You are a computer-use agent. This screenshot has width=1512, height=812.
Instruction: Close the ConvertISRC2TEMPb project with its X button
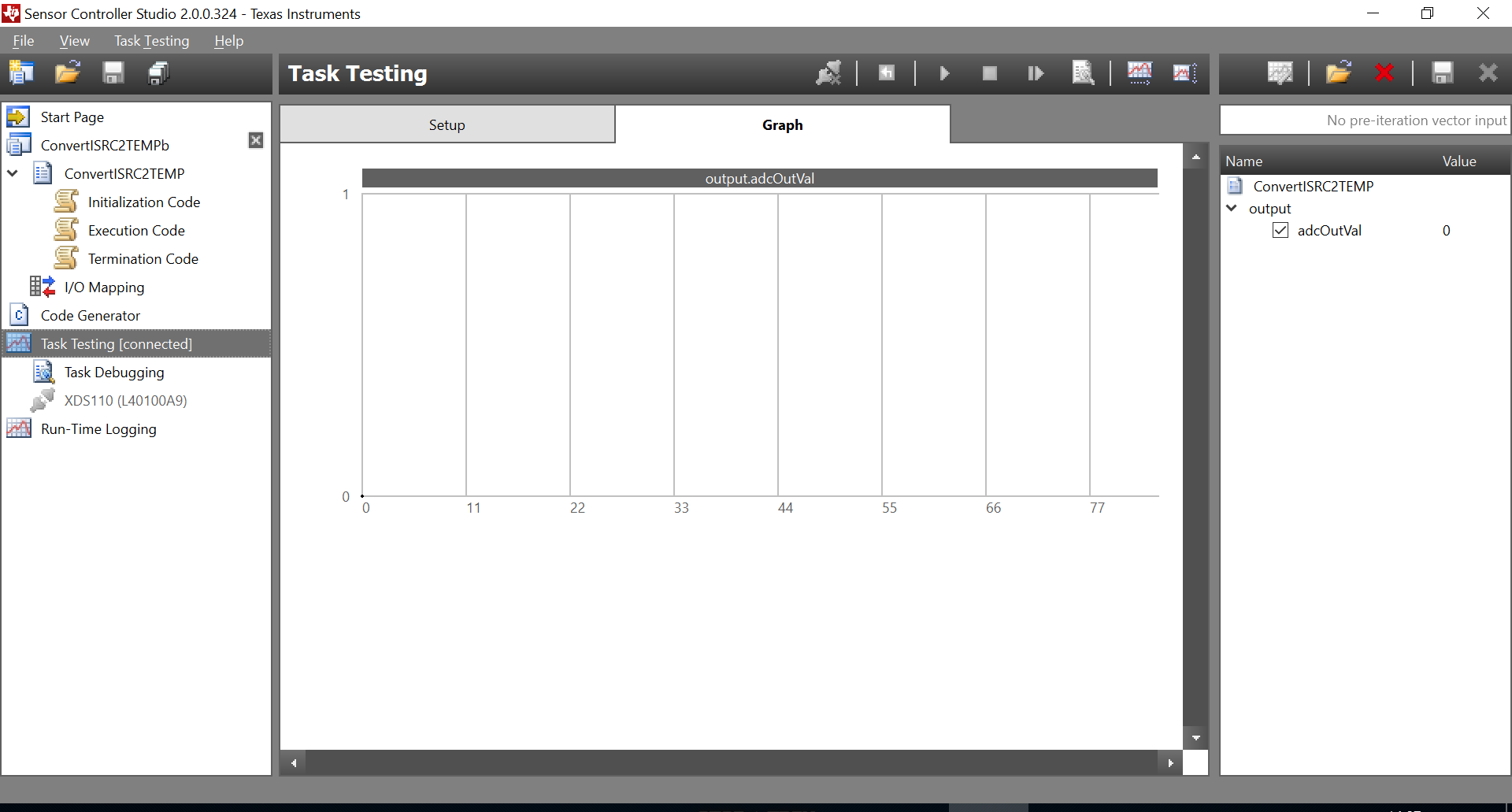click(x=256, y=140)
